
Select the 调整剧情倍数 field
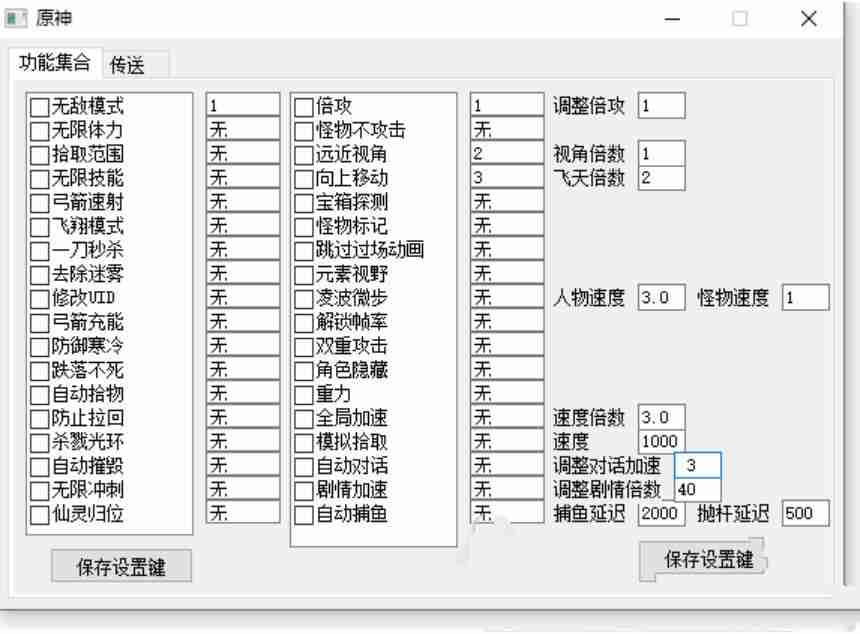click(x=697, y=490)
